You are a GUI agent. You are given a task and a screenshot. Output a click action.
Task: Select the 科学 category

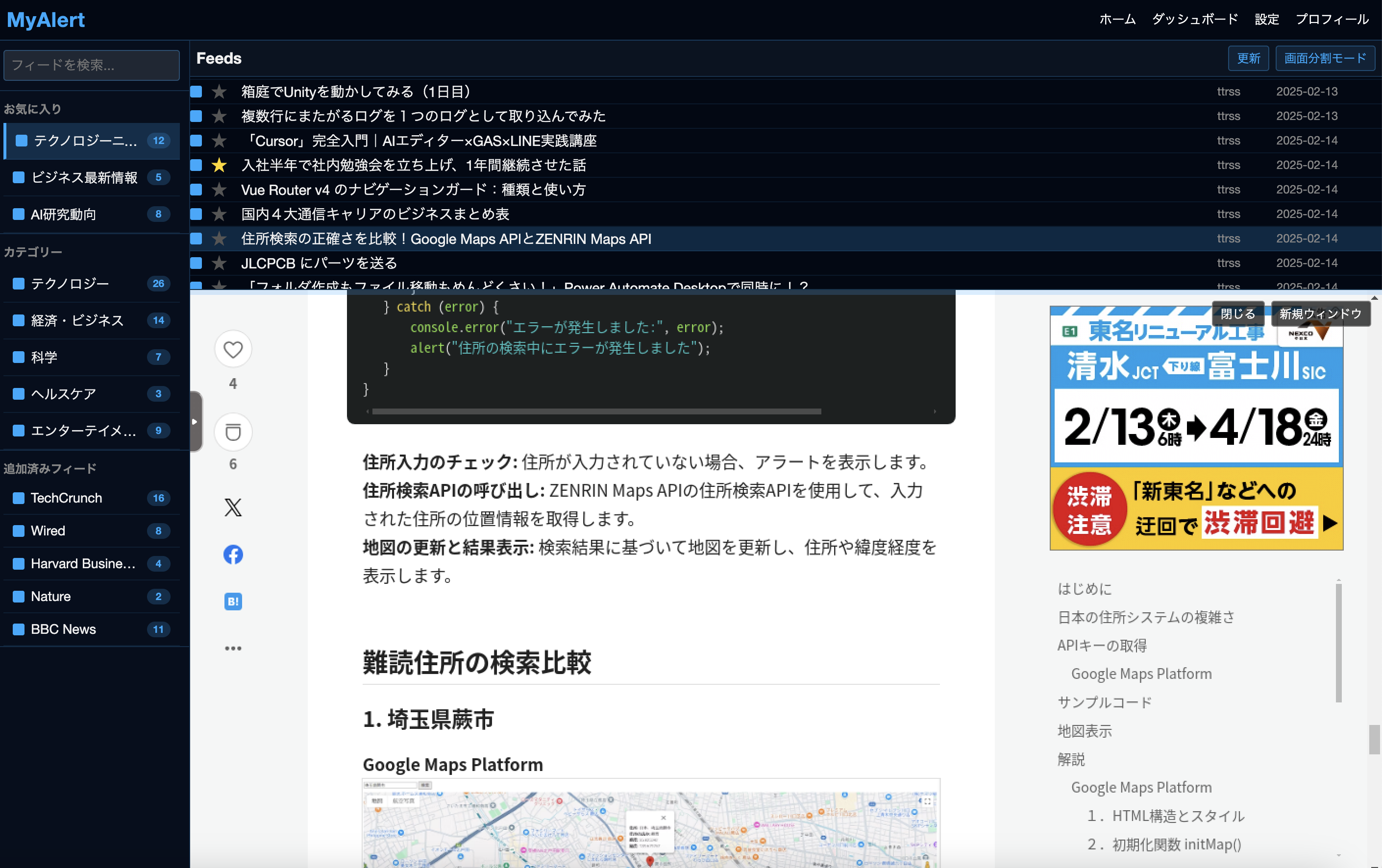92,357
